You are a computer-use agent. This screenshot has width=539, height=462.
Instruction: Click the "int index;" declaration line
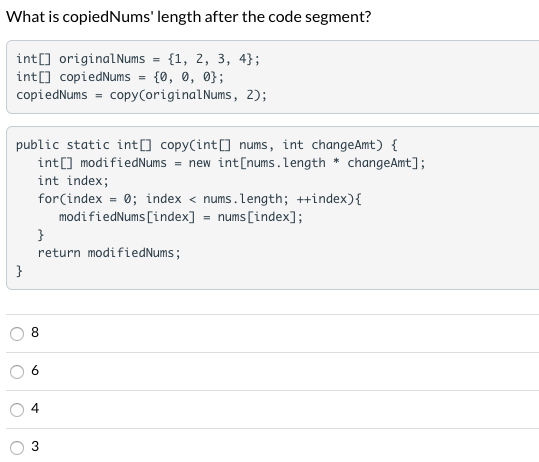click(73, 181)
